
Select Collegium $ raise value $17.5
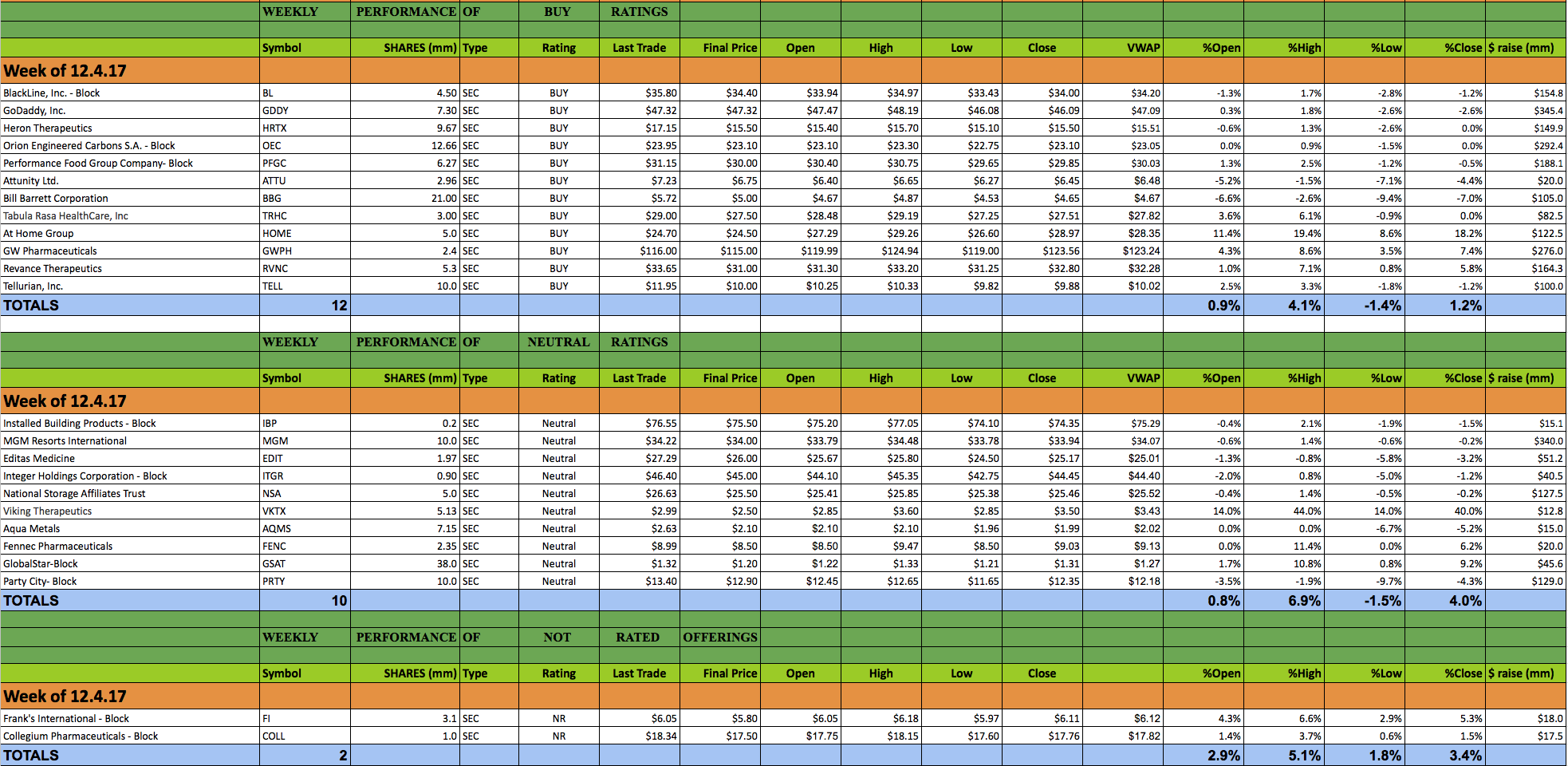click(1526, 736)
